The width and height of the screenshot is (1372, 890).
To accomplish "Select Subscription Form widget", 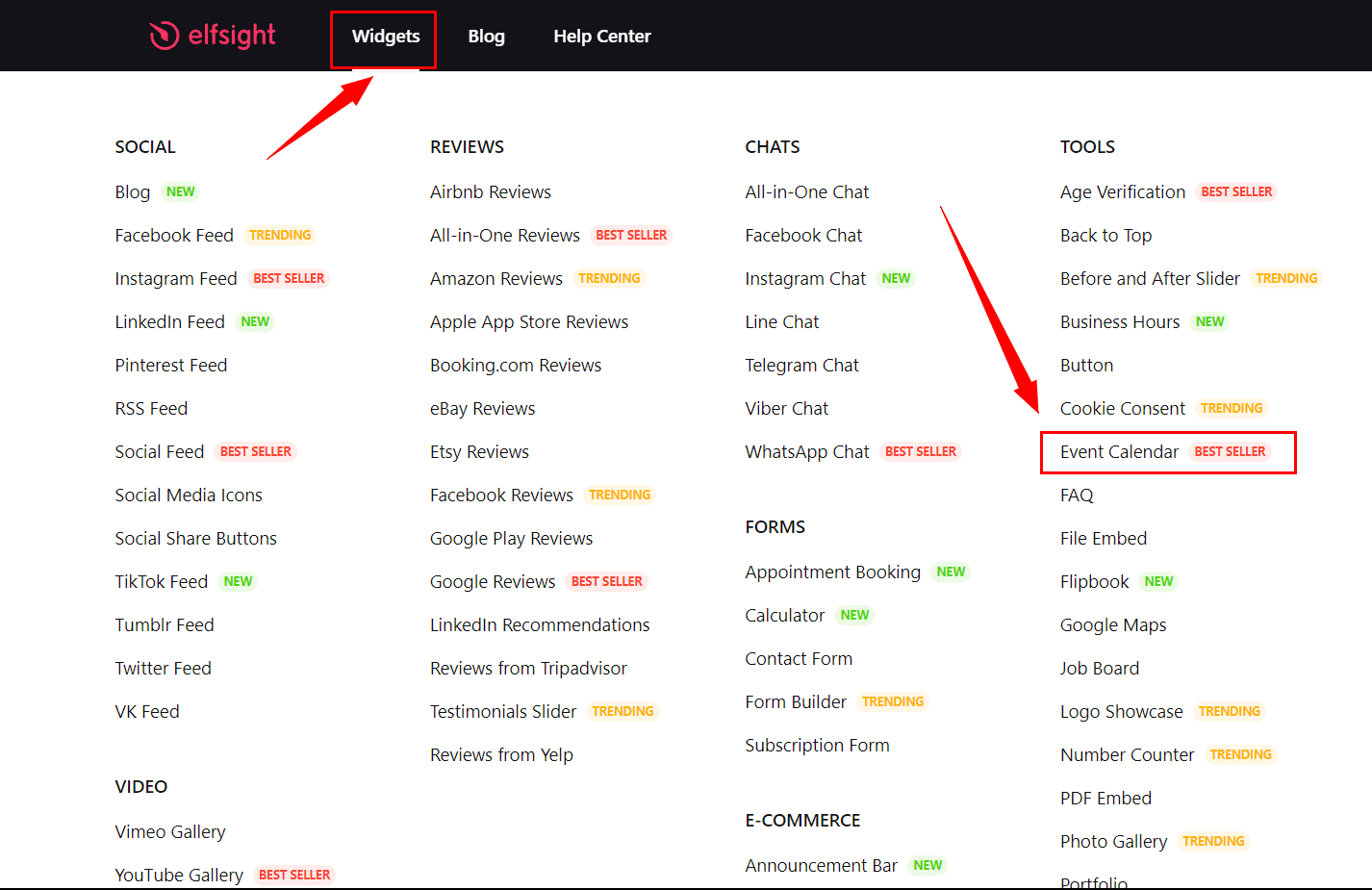I will [x=818, y=746].
